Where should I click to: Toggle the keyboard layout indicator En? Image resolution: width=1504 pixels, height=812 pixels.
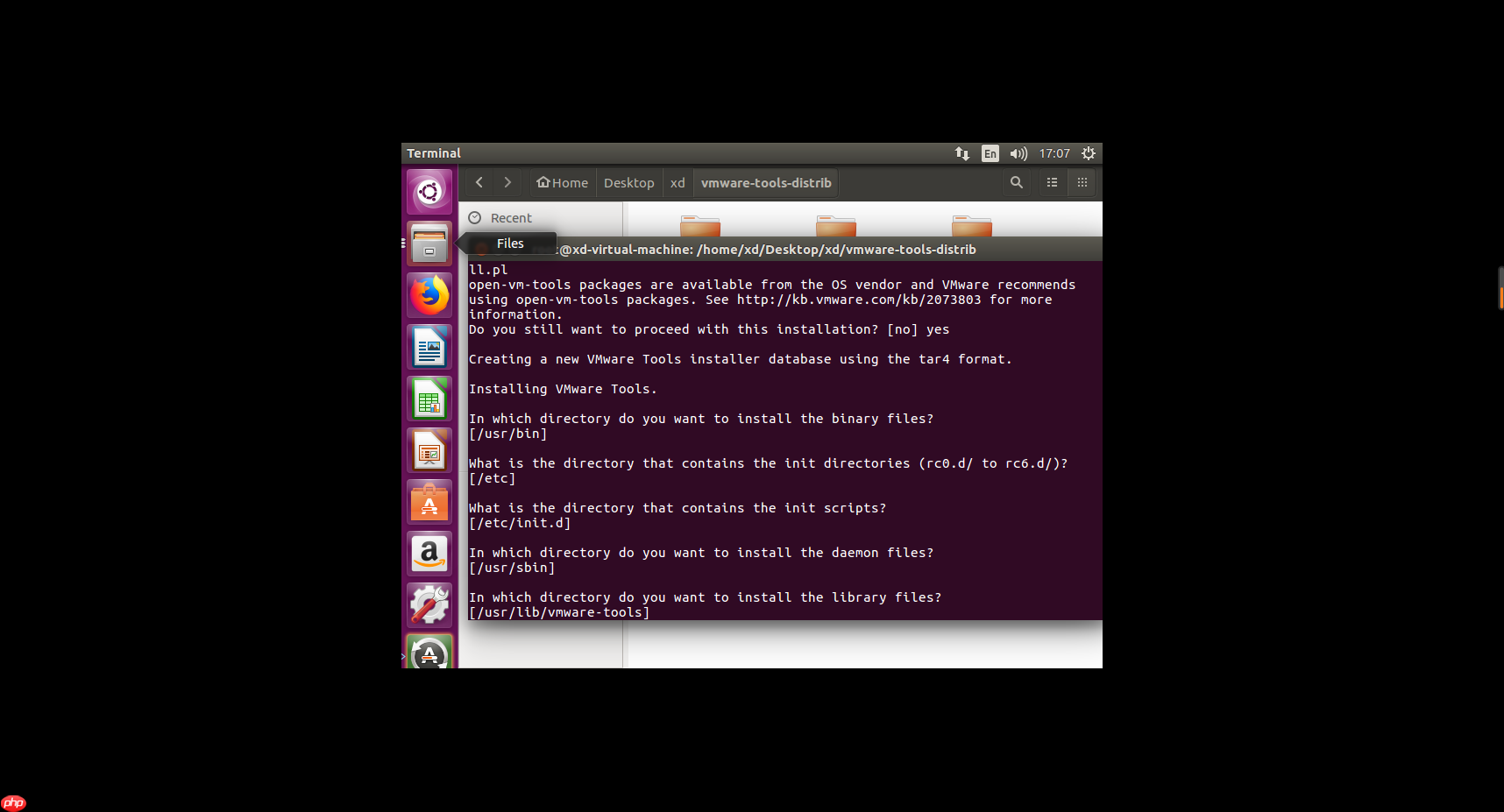[990, 153]
